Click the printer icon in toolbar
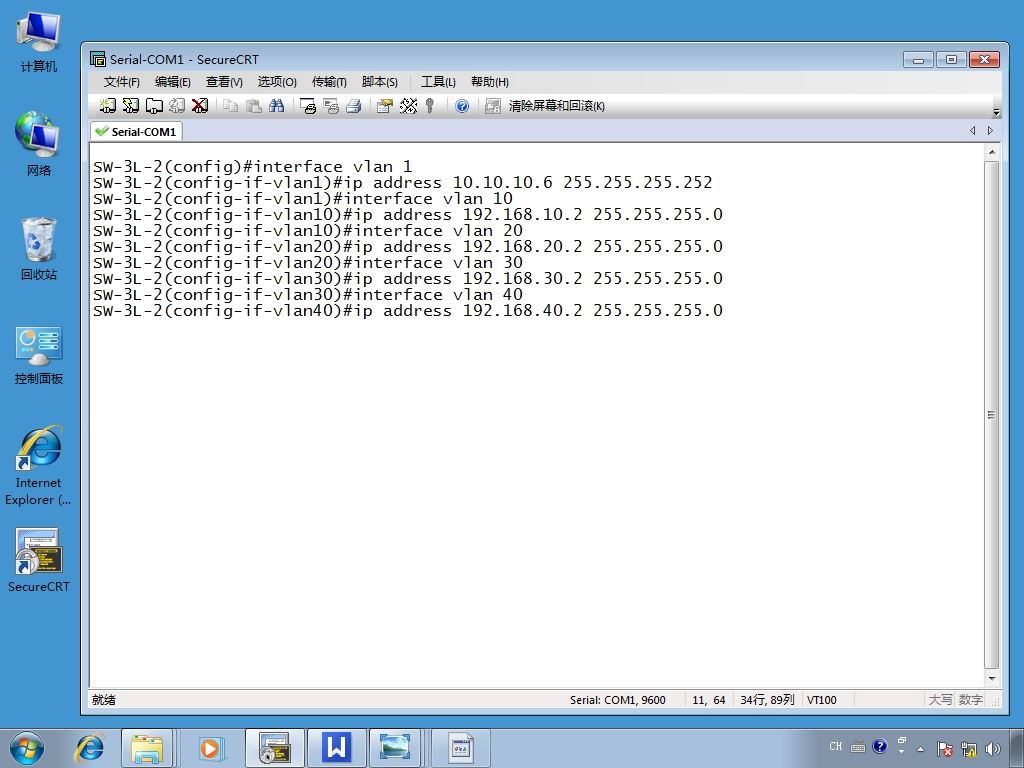Viewport: 1024px width, 768px height. (354, 105)
